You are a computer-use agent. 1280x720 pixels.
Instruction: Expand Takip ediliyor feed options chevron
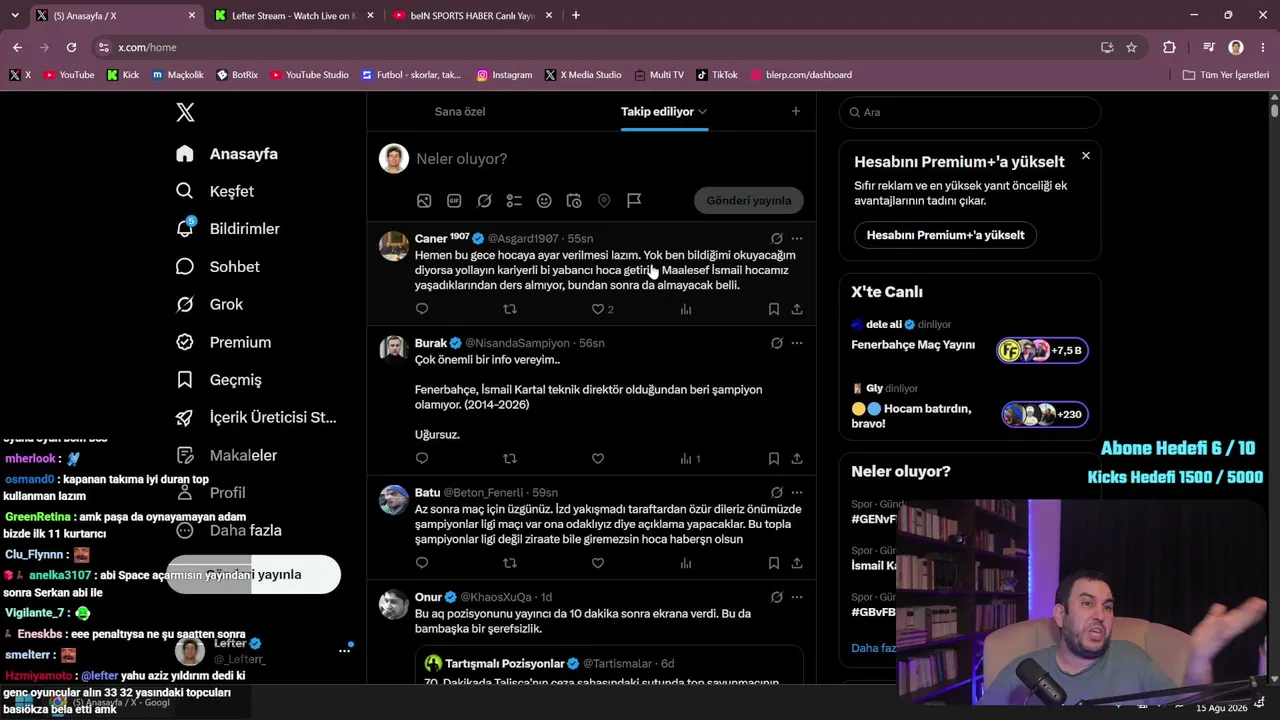coord(703,112)
